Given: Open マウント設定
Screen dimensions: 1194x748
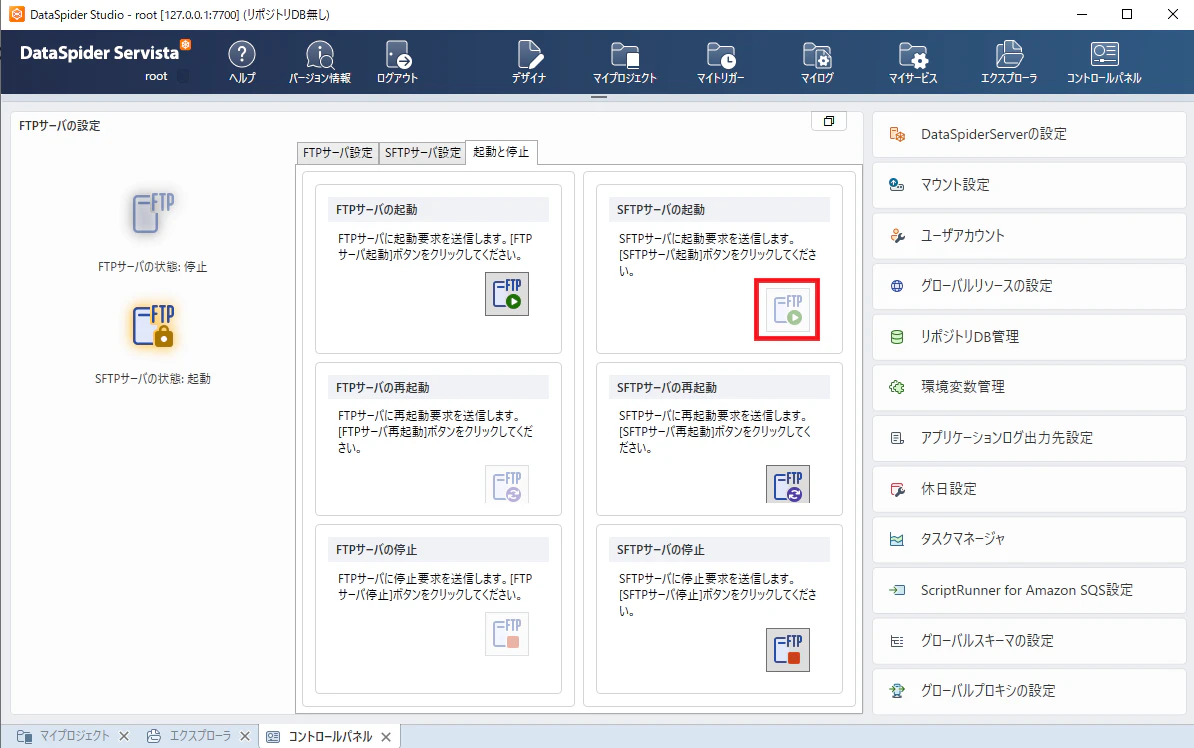Looking at the screenshot, I should 1029,185.
